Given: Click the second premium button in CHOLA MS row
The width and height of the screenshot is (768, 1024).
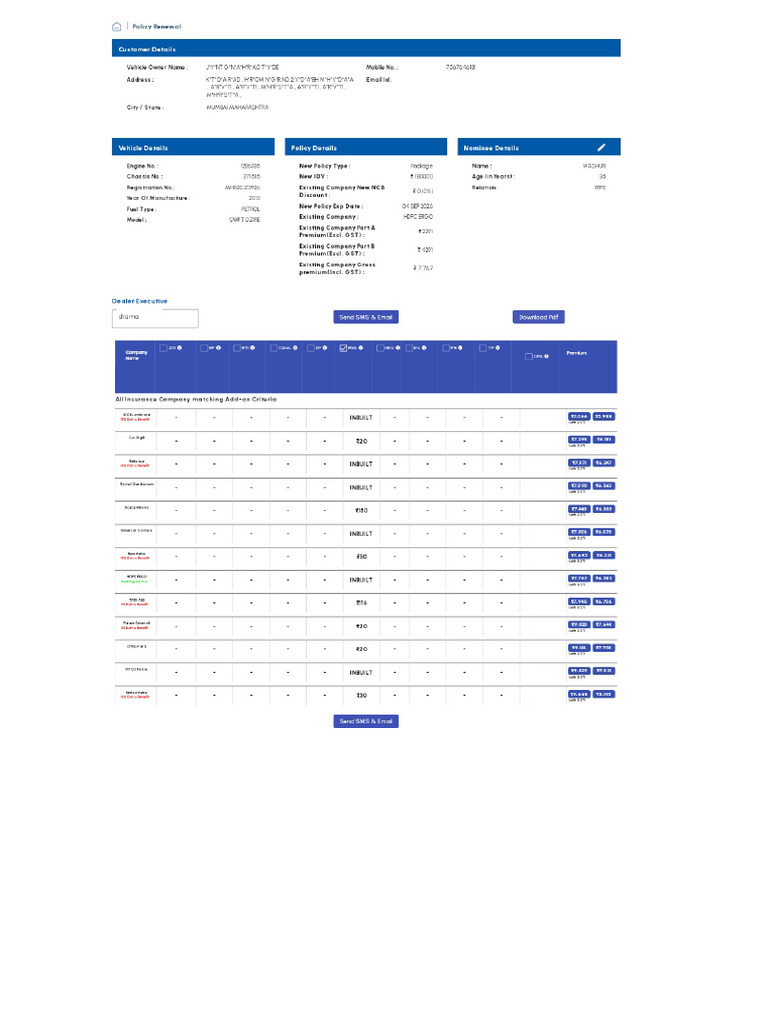Looking at the screenshot, I should point(603,648).
